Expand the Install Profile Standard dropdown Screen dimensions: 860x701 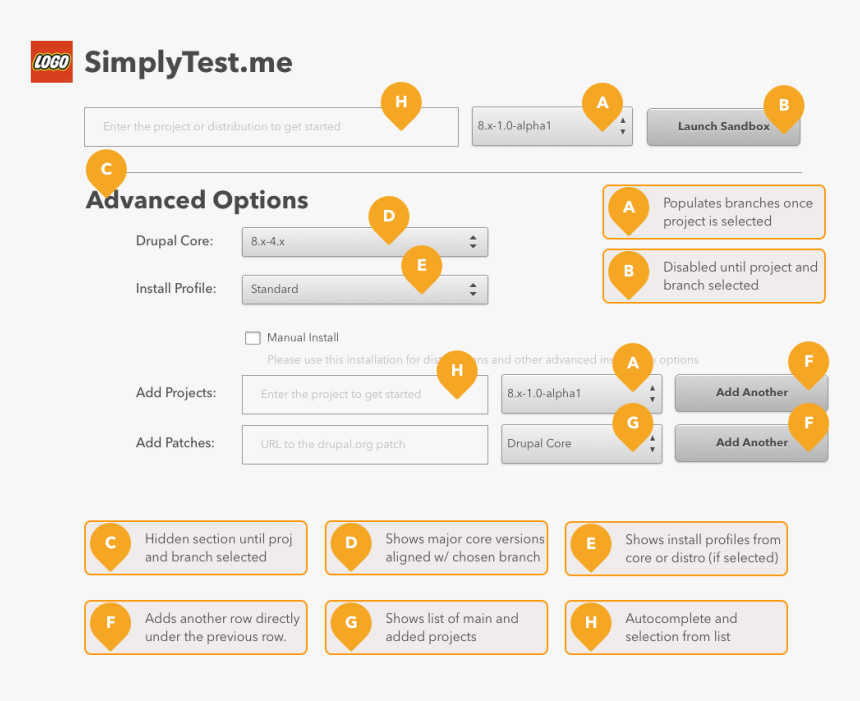coord(364,289)
